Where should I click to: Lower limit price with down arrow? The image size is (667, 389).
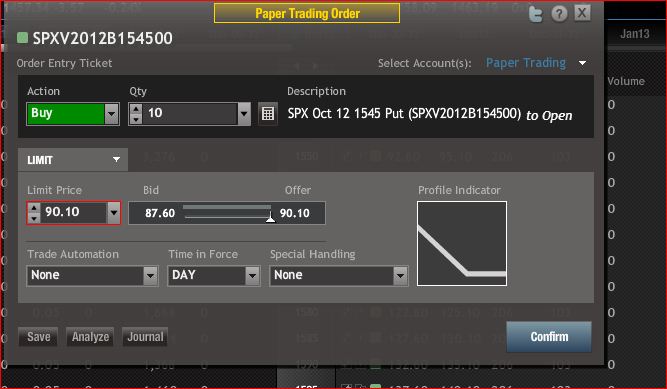[34, 218]
